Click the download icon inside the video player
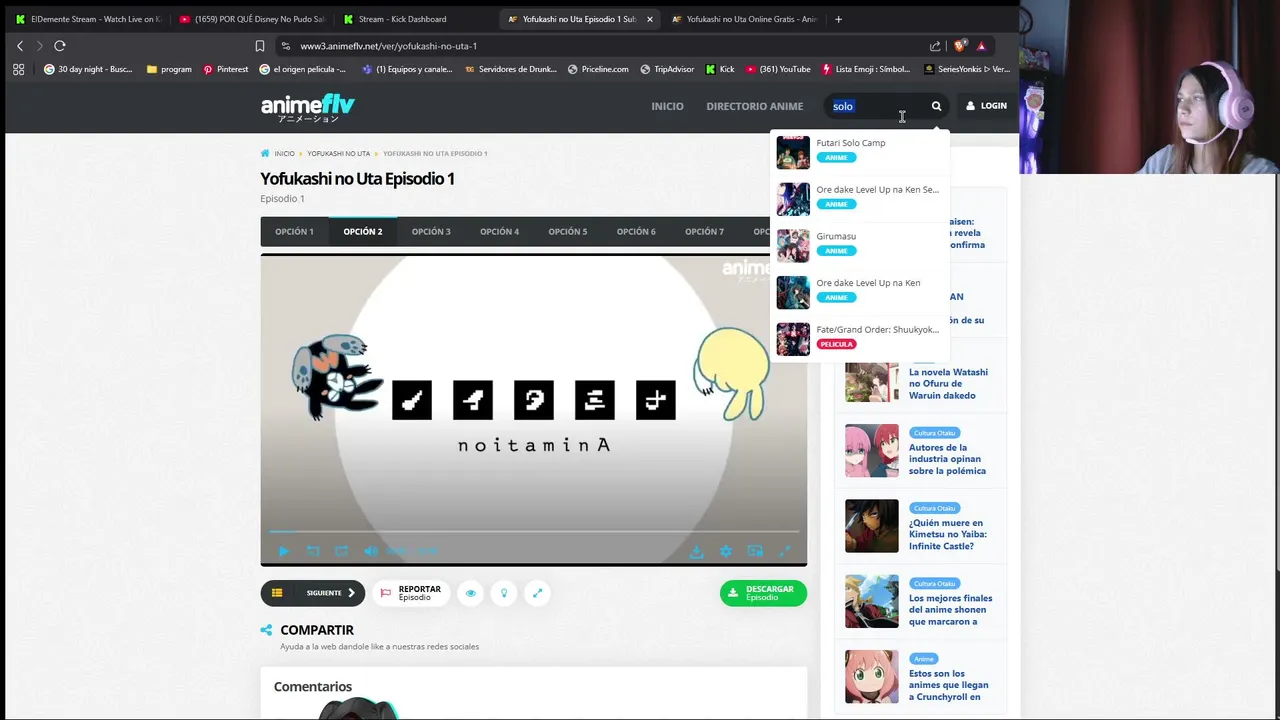 [697, 551]
